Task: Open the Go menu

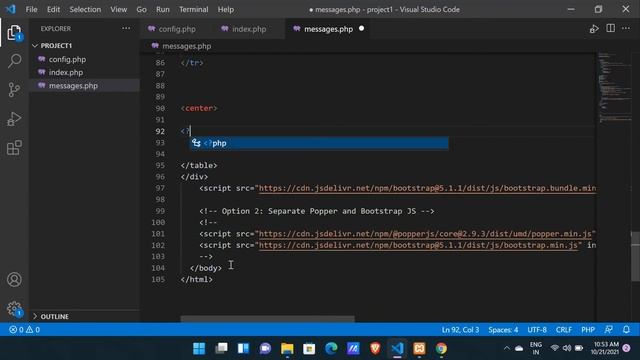Action: click(x=141, y=9)
